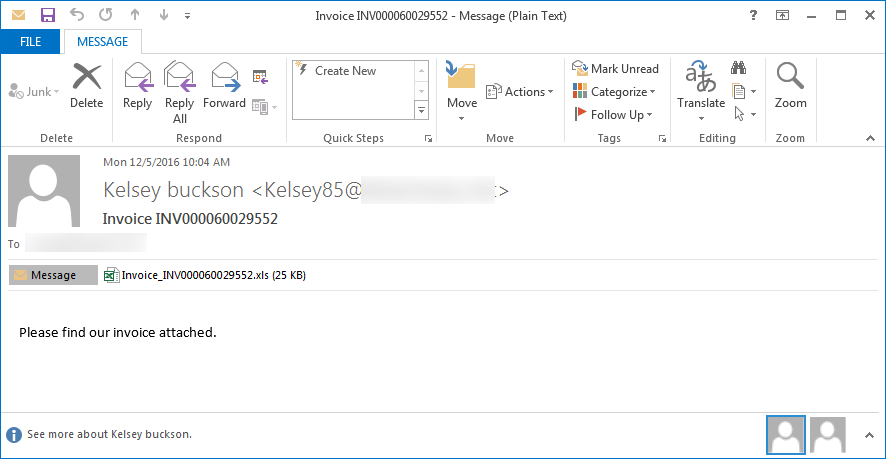Open Outlook Help question mark

tap(753, 15)
